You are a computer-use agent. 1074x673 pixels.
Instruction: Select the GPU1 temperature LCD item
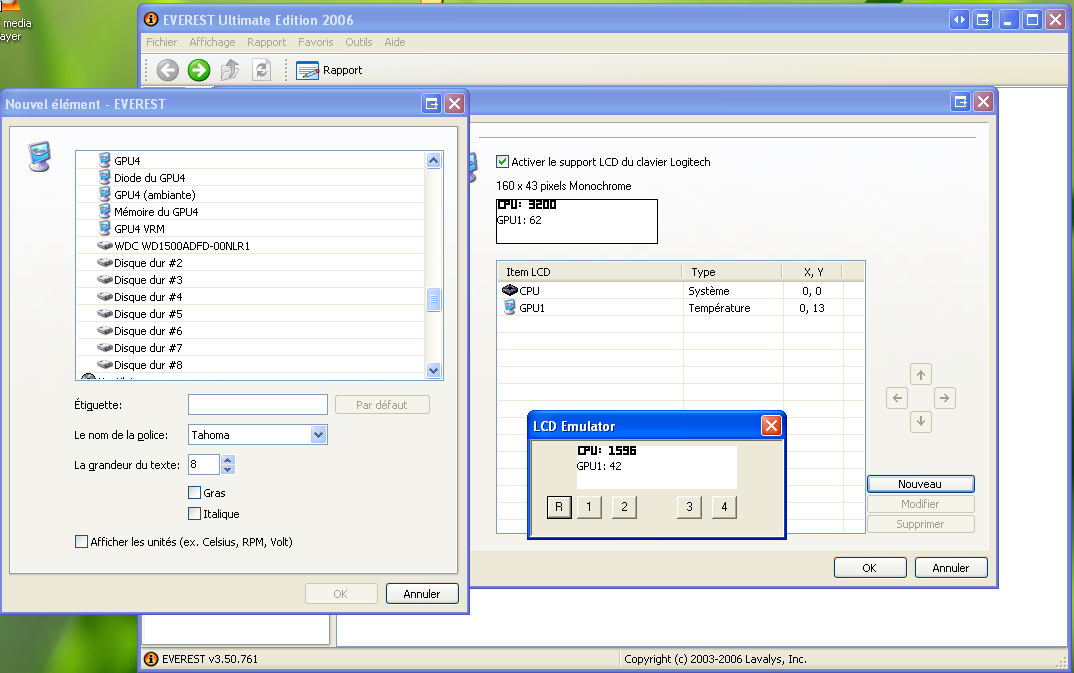(531, 309)
